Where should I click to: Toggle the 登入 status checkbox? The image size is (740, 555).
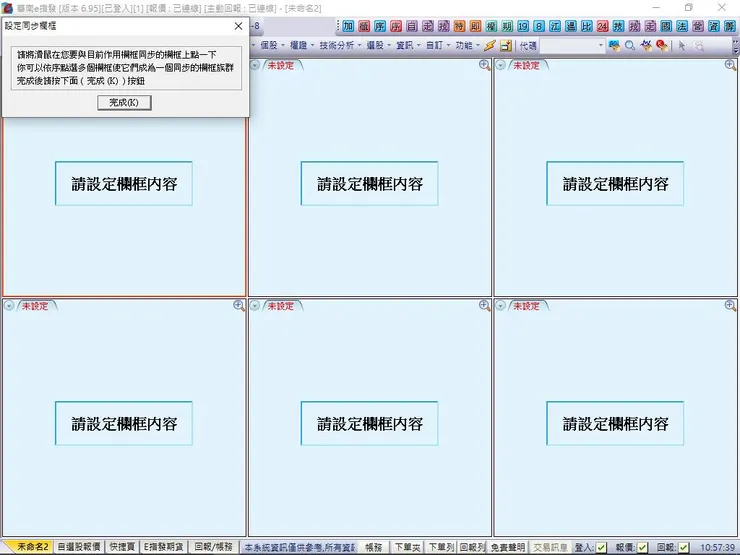click(x=601, y=547)
